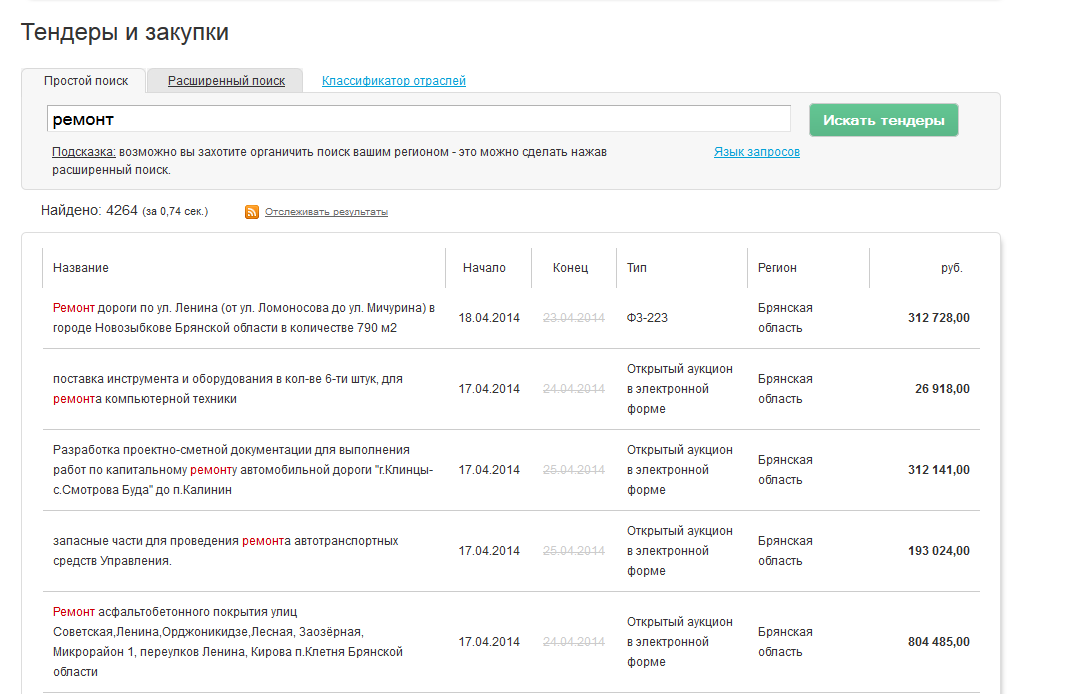Screen dimensions: 1070x694
Task: Open the Расширенный поиск tab
Action: pyautogui.click(x=226, y=81)
